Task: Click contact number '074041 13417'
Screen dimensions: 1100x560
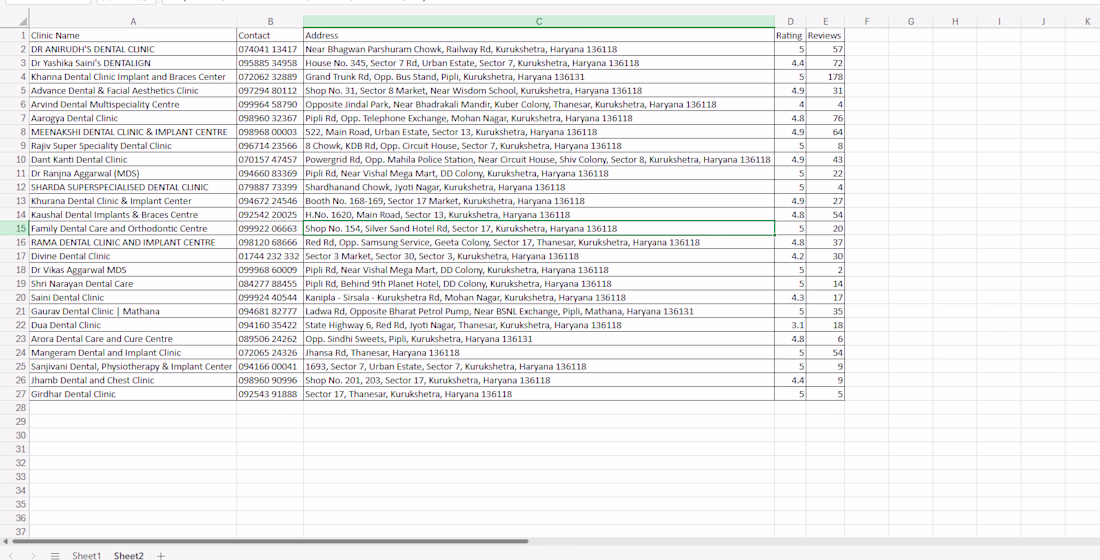Action: (x=270, y=49)
